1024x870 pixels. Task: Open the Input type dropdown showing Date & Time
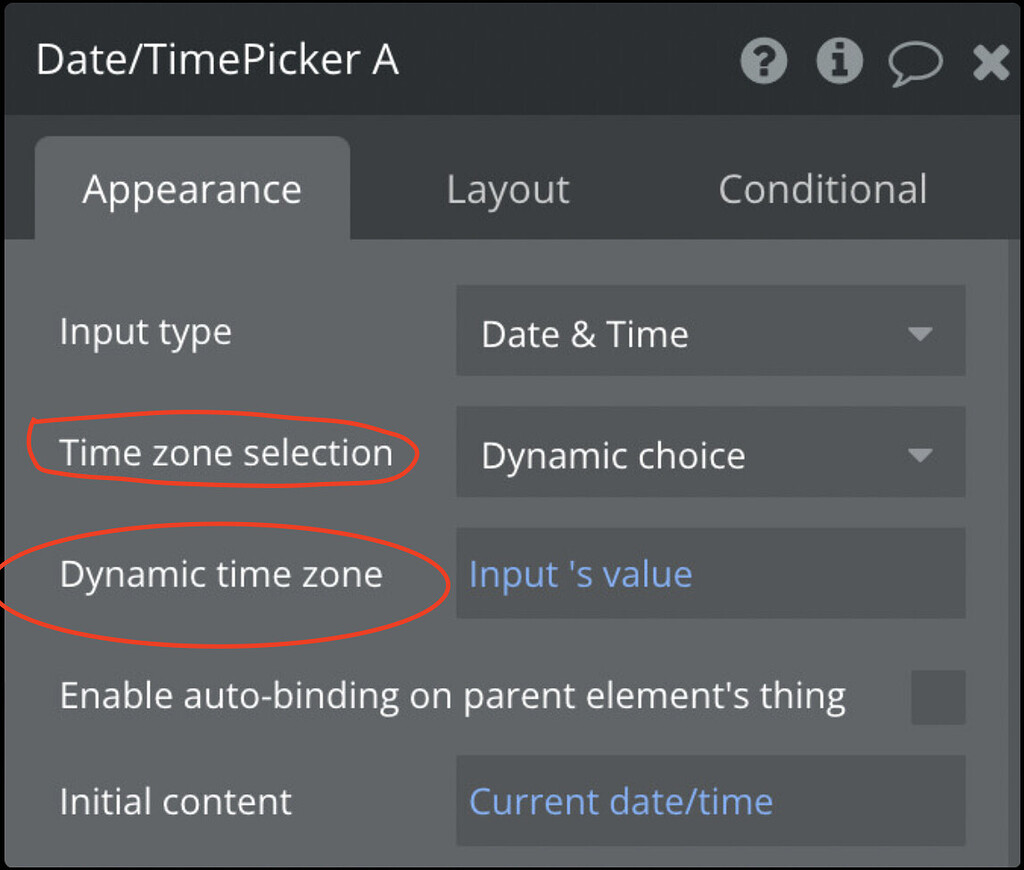pos(710,332)
